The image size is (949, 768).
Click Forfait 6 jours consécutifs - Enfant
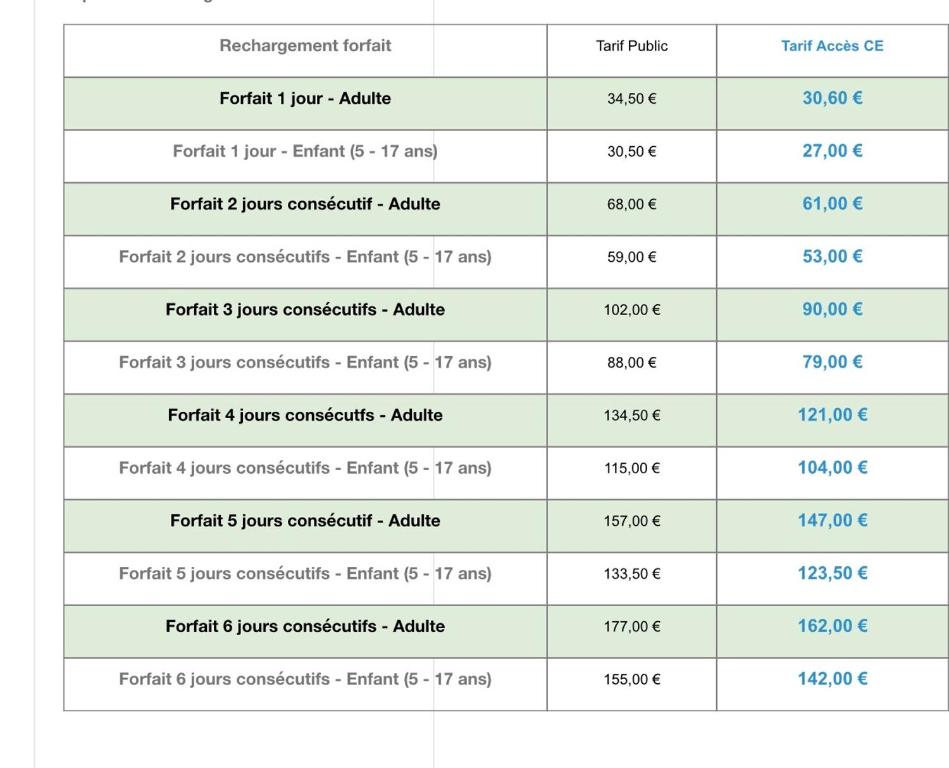coord(305,679)
